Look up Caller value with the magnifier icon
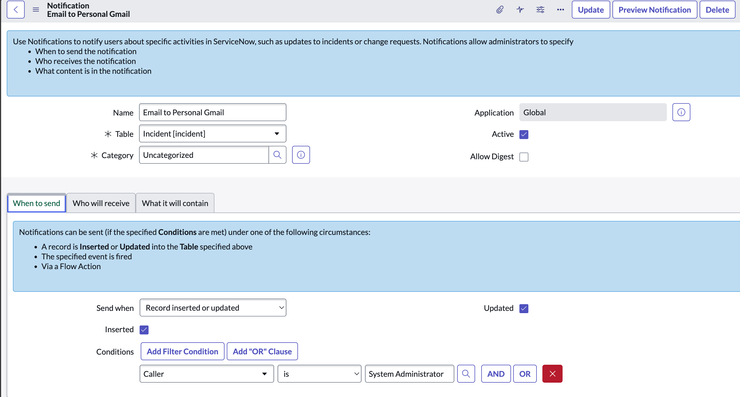Image resolution: width=740 pixels, height=397 pixels. click(x=466, y=374)
